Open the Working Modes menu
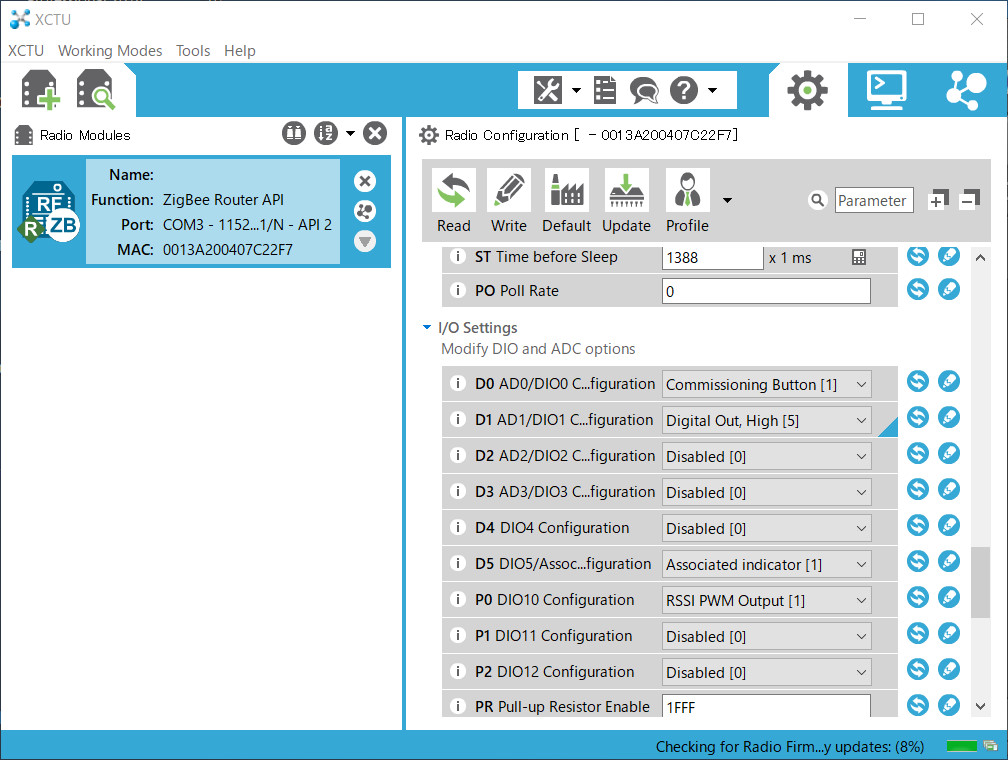Viewport: 1008px width, 760px height. point(110,51)
